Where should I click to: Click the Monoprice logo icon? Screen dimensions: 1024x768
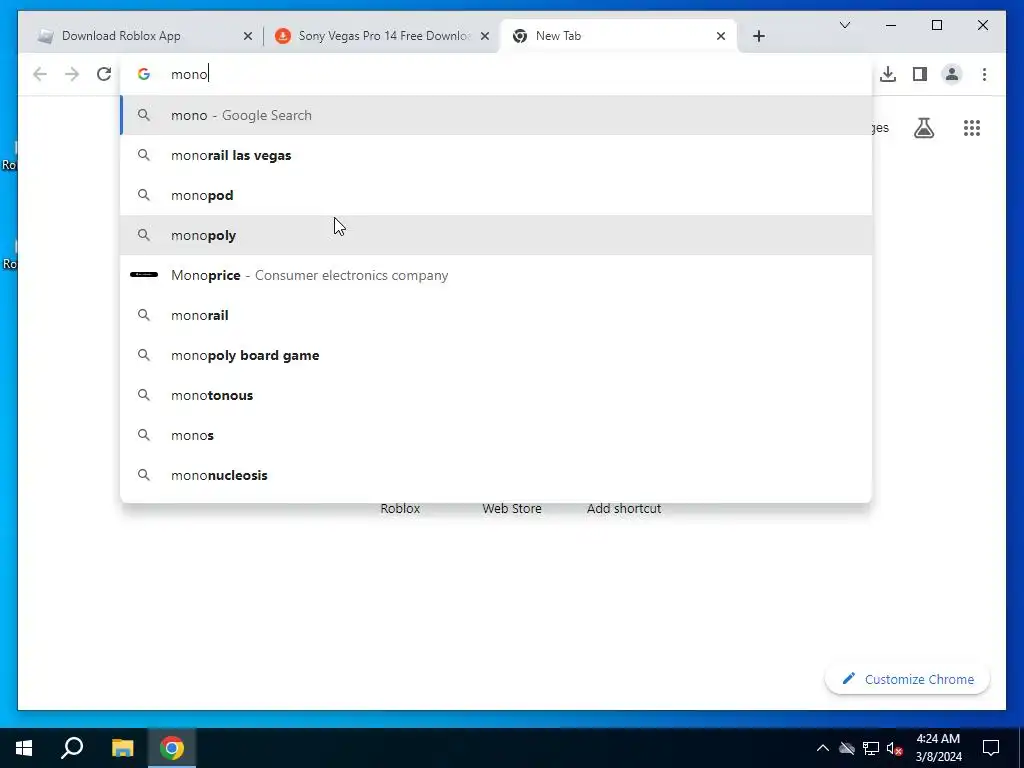[x=144, y=275]
